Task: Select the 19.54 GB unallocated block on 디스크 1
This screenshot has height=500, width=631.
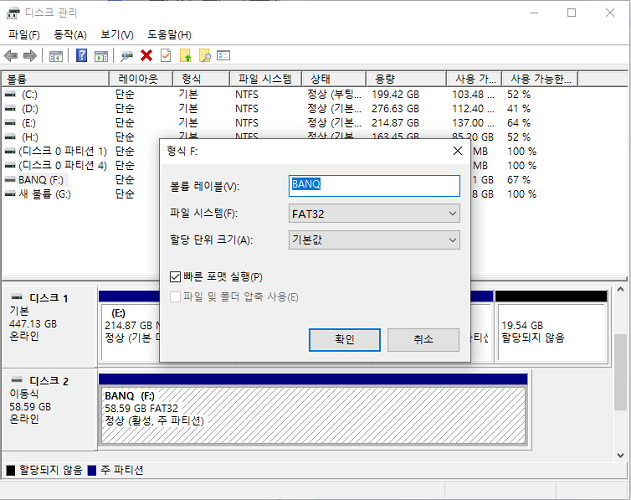Action: [x=551, y=332]
